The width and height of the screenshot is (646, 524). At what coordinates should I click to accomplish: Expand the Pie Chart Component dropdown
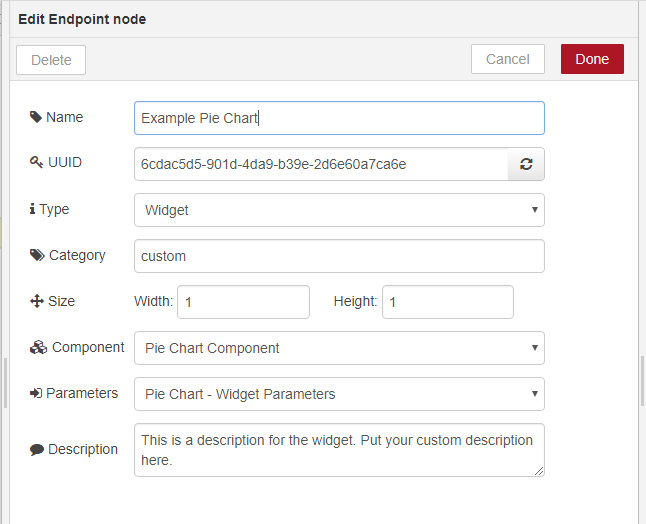(x=339, y=348)
